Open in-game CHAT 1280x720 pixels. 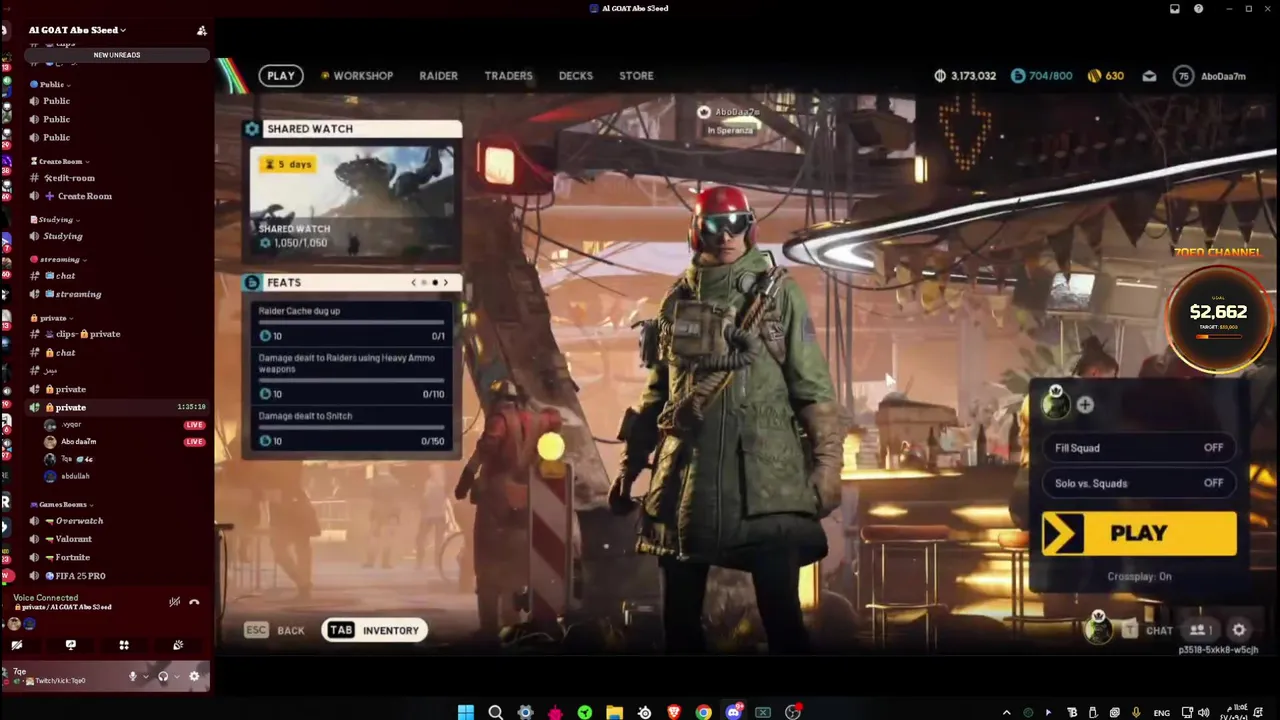(1147, 630)
